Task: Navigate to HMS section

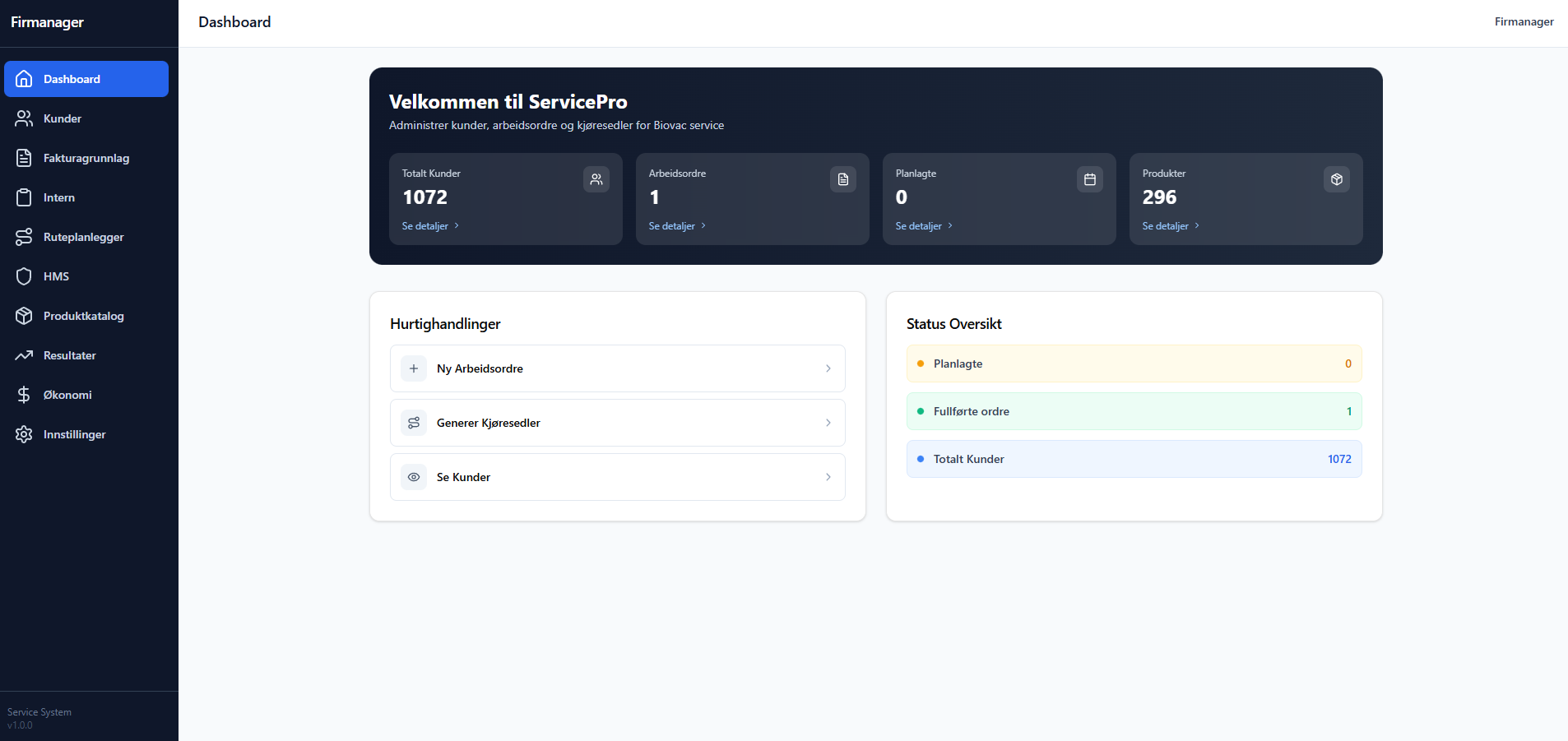Action: pos(86,276)
